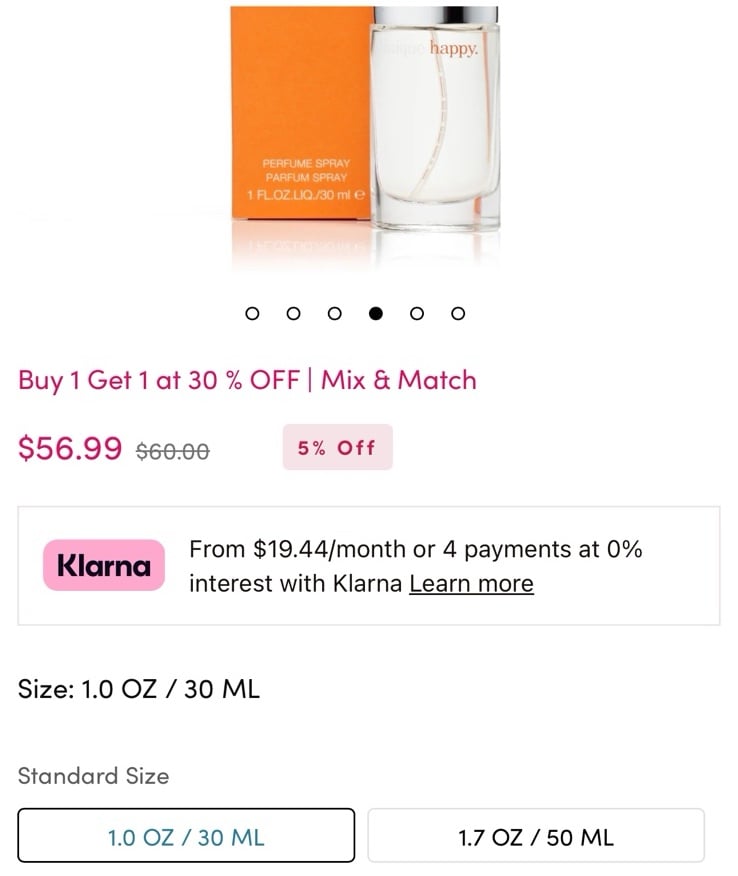Tap the happy. label on the bottle

[454, 49]
